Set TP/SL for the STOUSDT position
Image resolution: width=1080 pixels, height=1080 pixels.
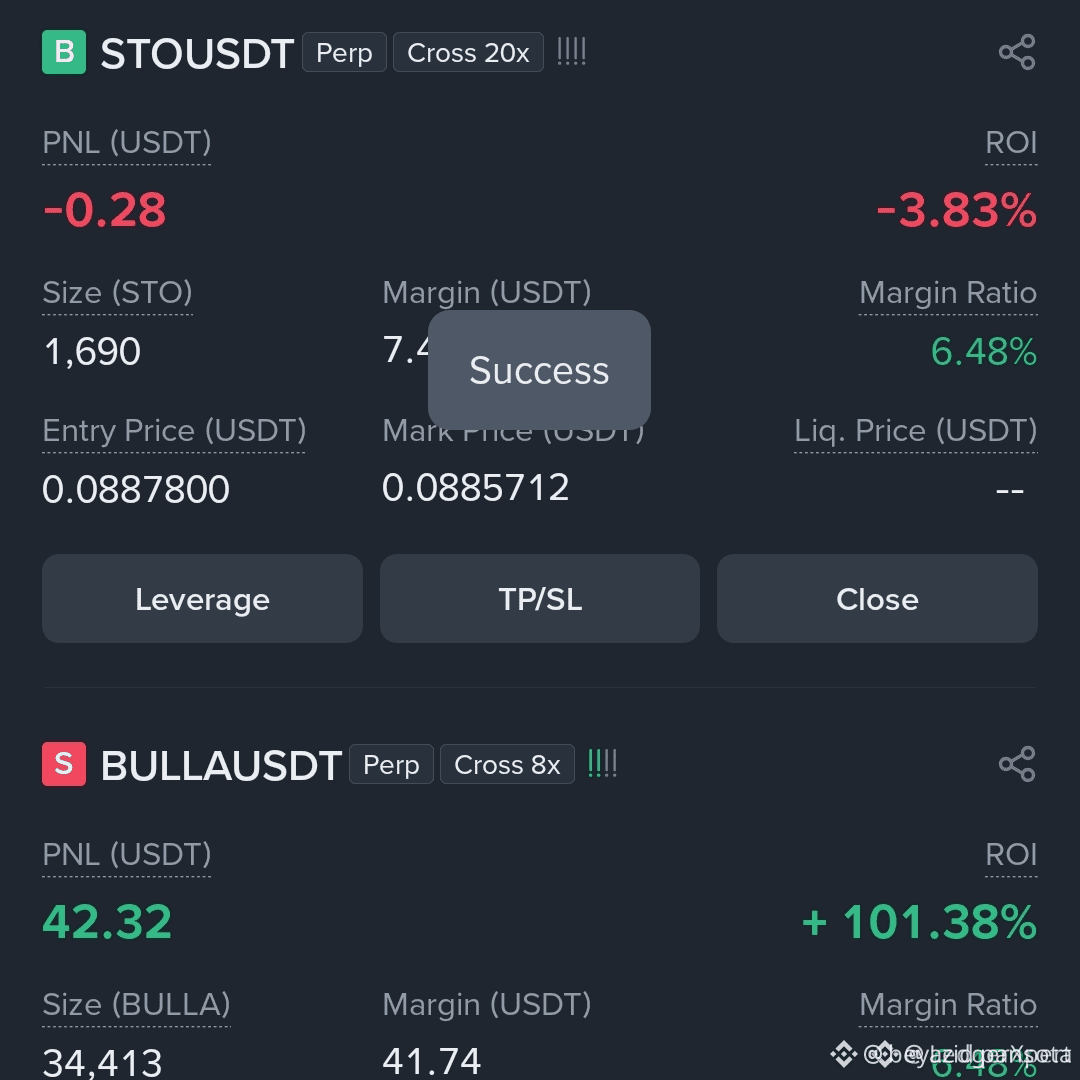click(540, 599)
